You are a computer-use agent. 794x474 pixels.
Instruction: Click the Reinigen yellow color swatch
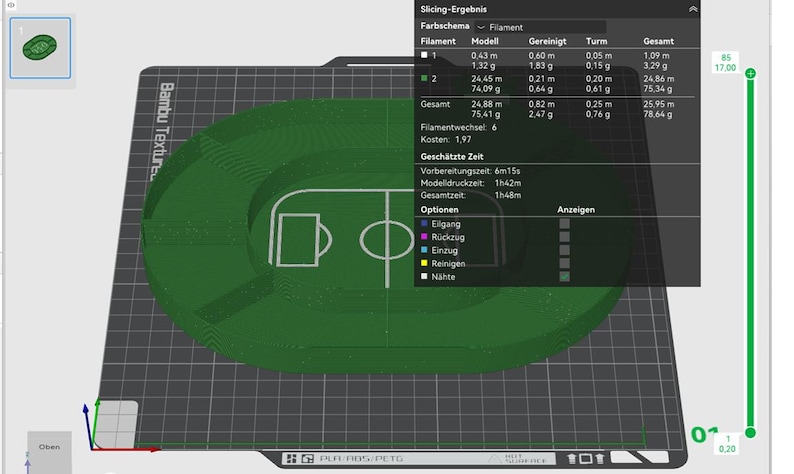(424, 263)
